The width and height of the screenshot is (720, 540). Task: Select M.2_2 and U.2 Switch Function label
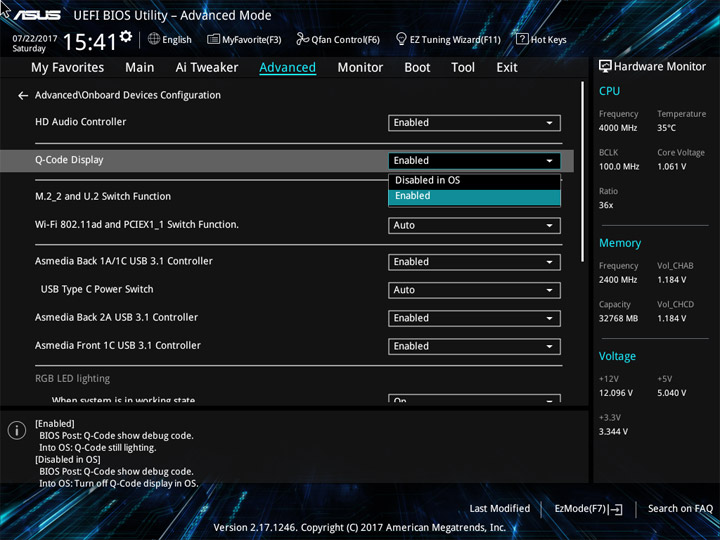[x=103, y=197]
